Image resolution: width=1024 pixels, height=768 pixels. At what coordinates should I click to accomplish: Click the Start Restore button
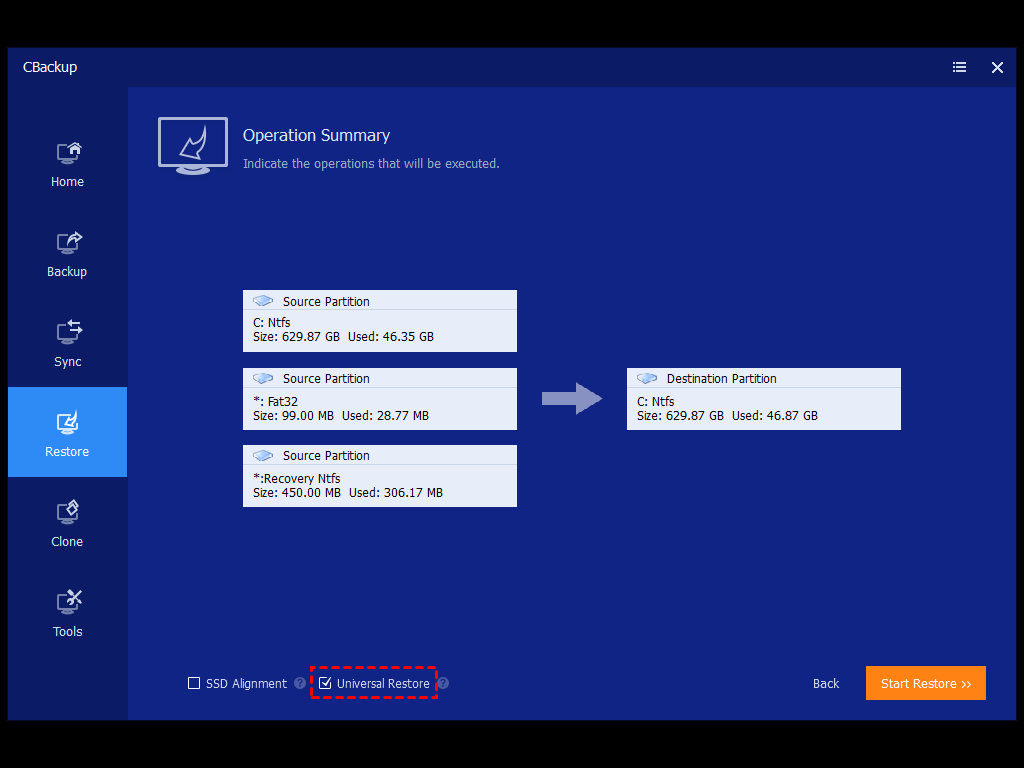925,684
